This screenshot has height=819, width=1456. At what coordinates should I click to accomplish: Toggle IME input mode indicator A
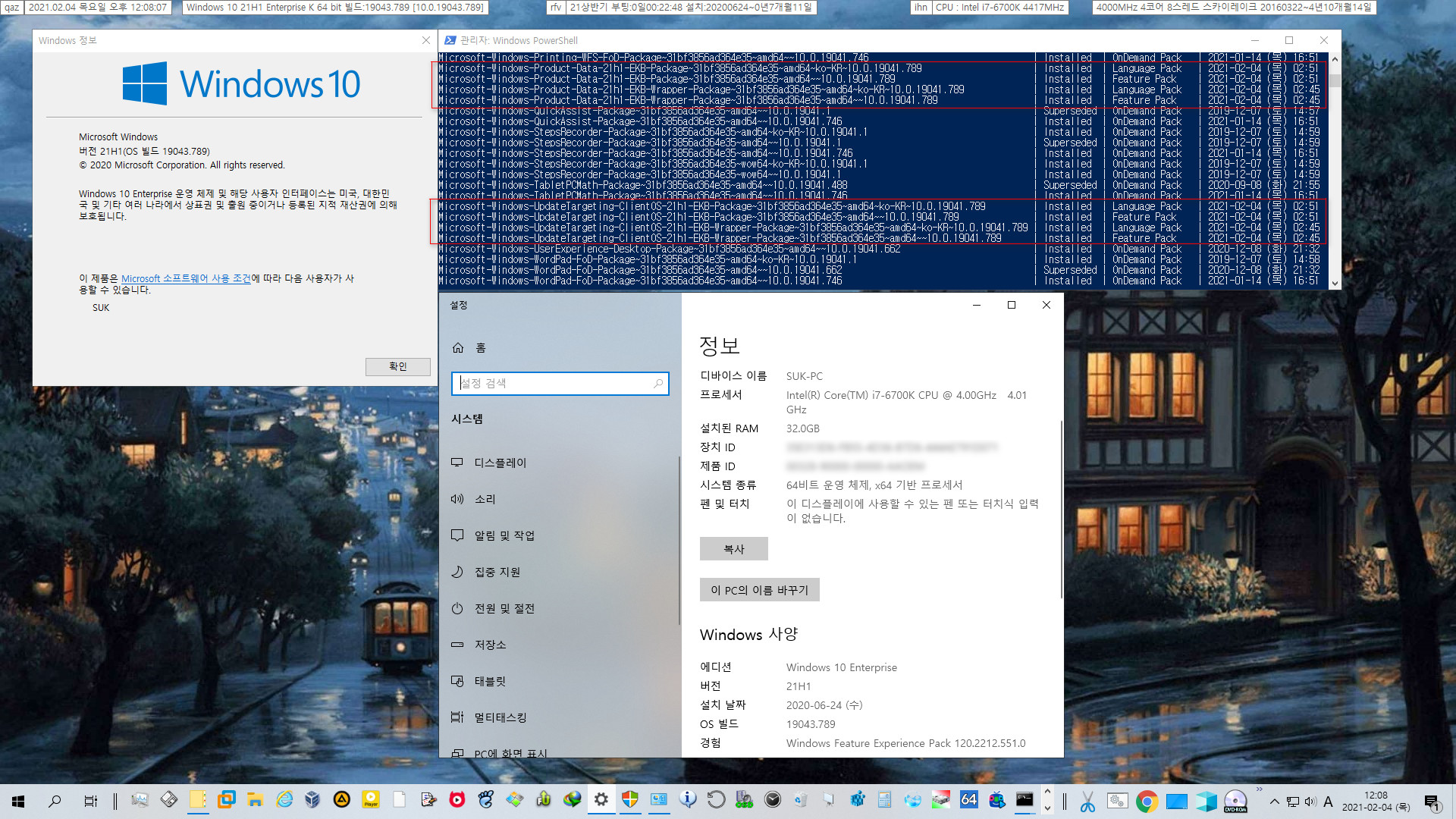[x=1328, y=802]
